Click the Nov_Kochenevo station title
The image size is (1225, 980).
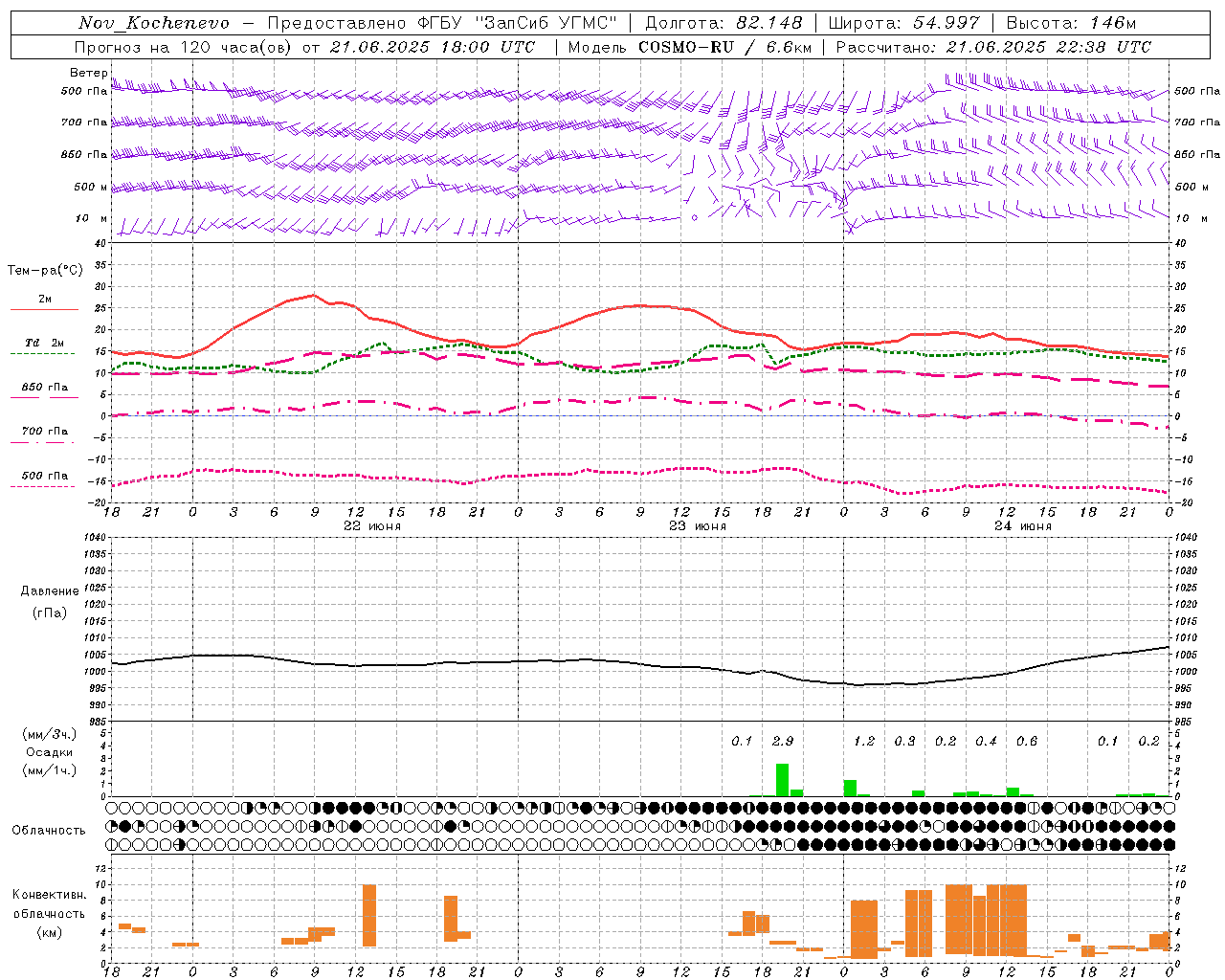[x=154, y=23]
